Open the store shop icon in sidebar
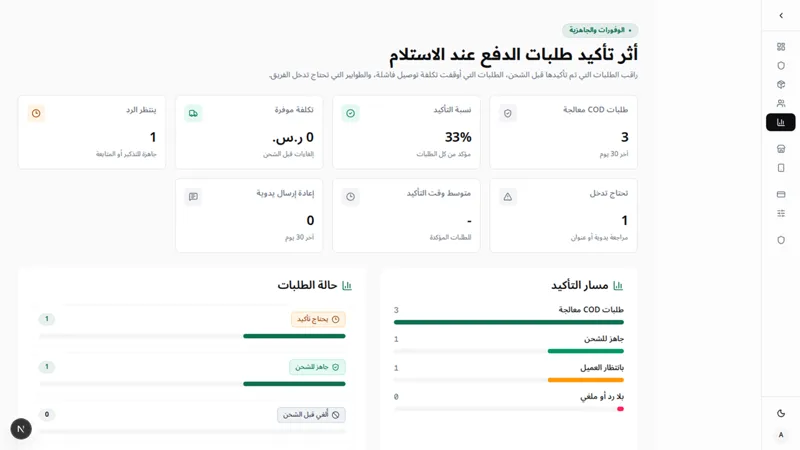 coord(781,149)
